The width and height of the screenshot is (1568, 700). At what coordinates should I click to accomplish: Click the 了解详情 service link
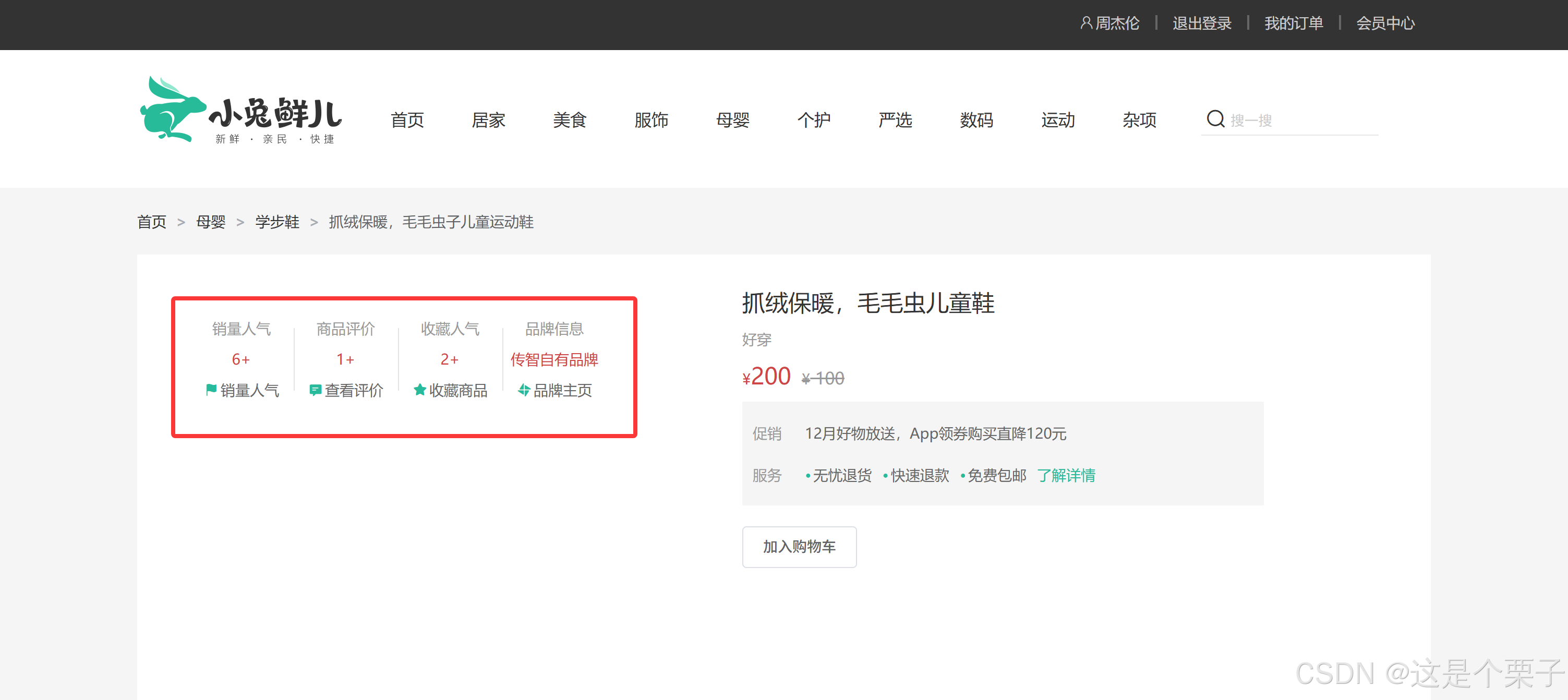tap(1066, 475)
